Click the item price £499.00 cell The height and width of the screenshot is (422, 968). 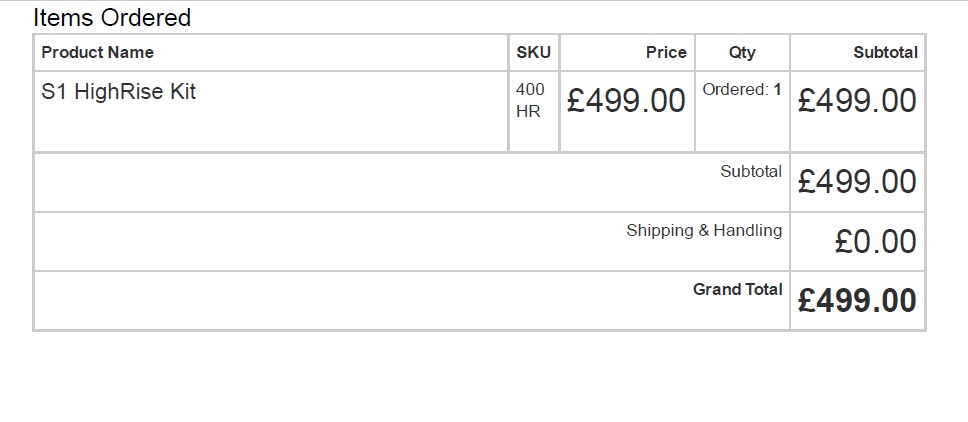(x=627, y=101)
